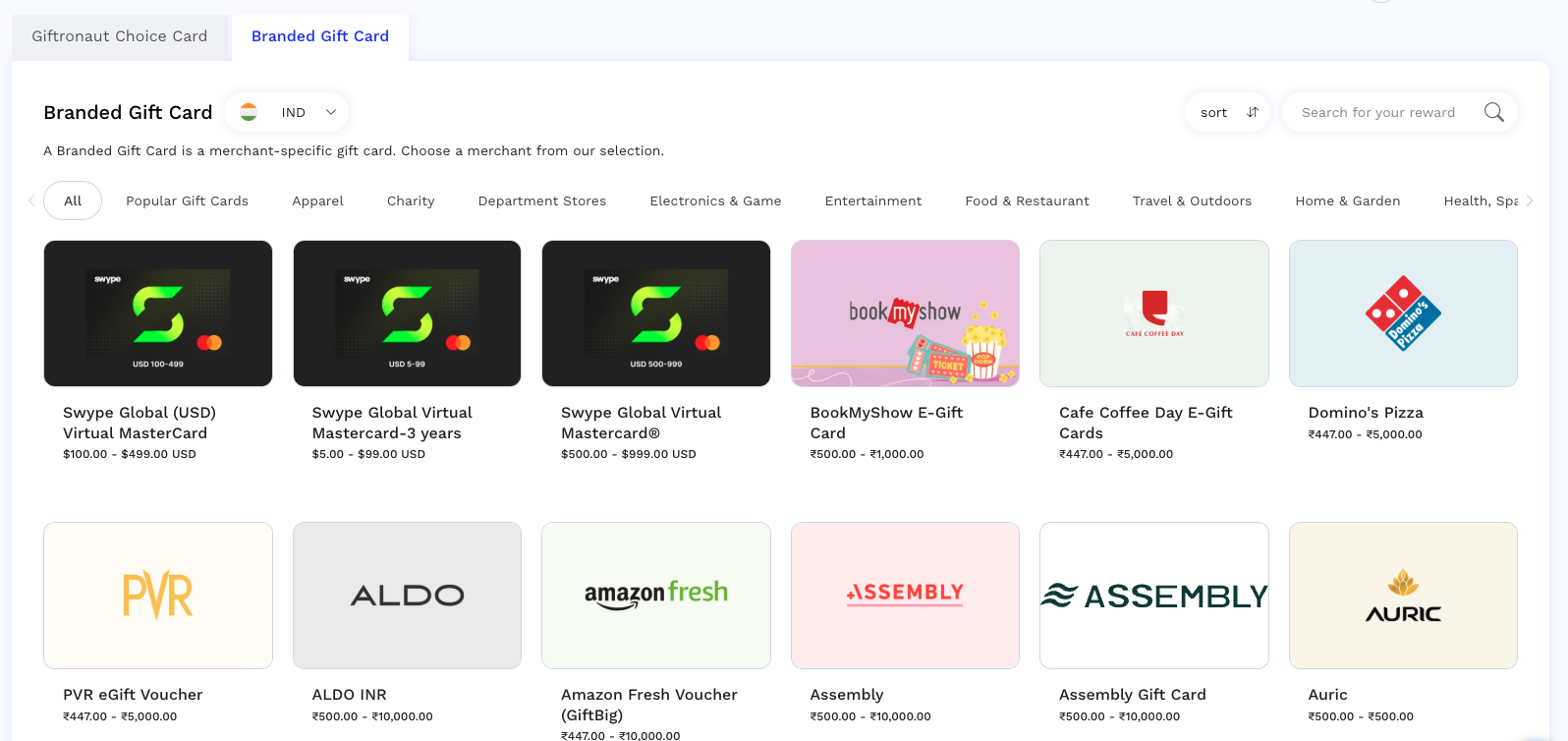1568x741 pixels.
Task: Open the Cafe Coffee Day E-Gift Cards link
Action: pos(1146,423)
